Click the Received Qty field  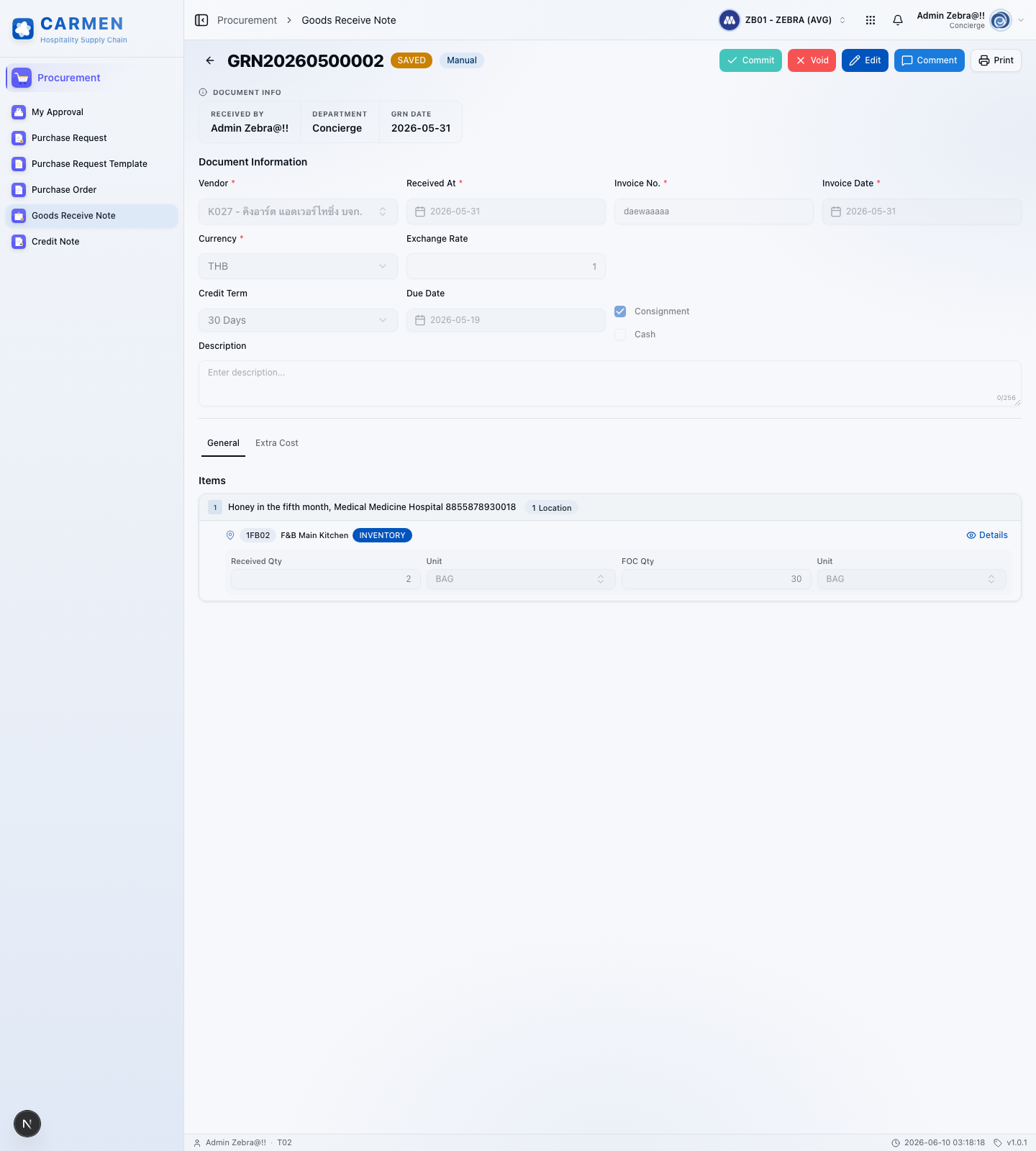[325, 579]
